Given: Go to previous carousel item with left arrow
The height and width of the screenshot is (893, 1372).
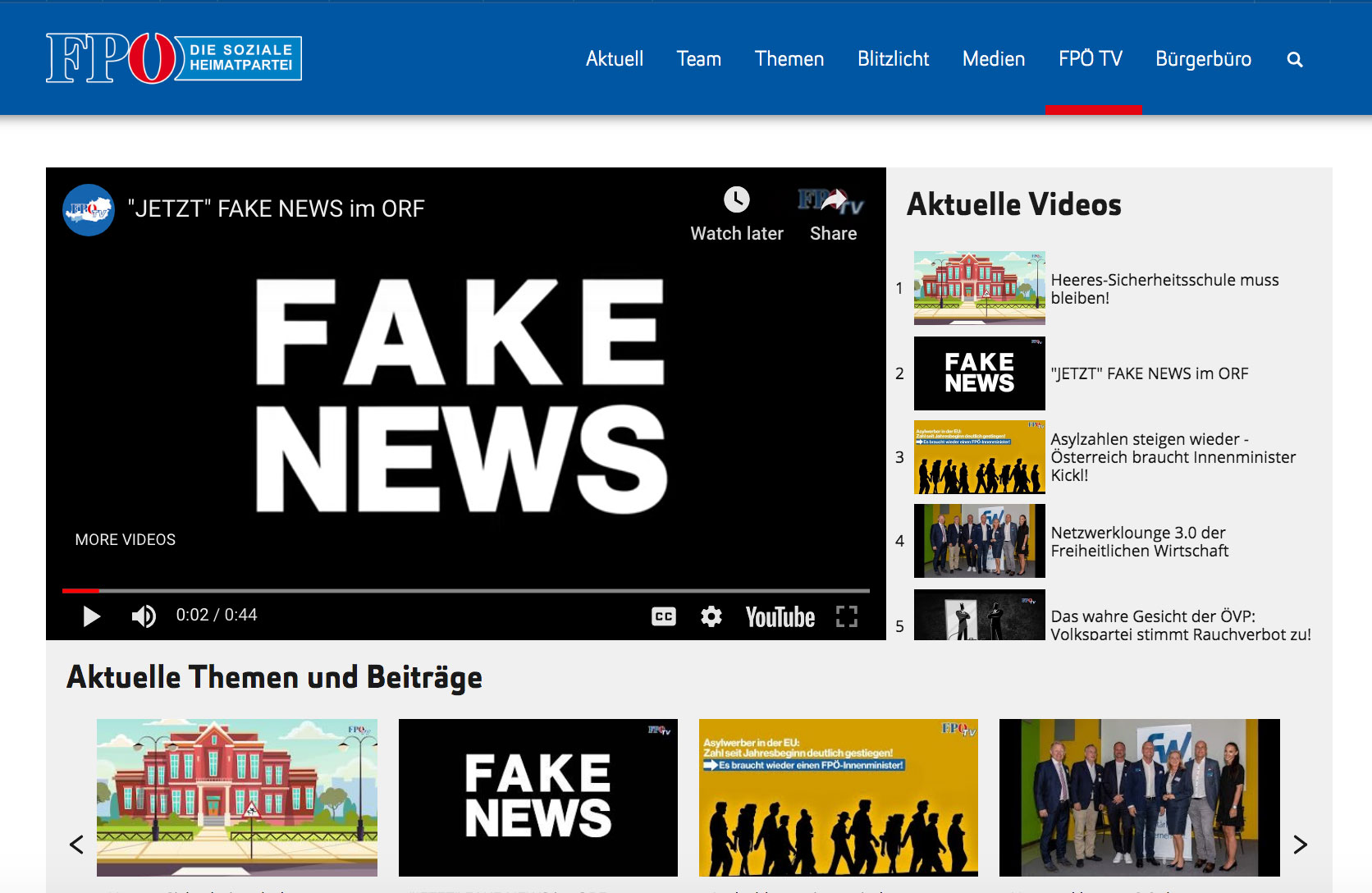Looking at the screenshot, I should [77, 844].
